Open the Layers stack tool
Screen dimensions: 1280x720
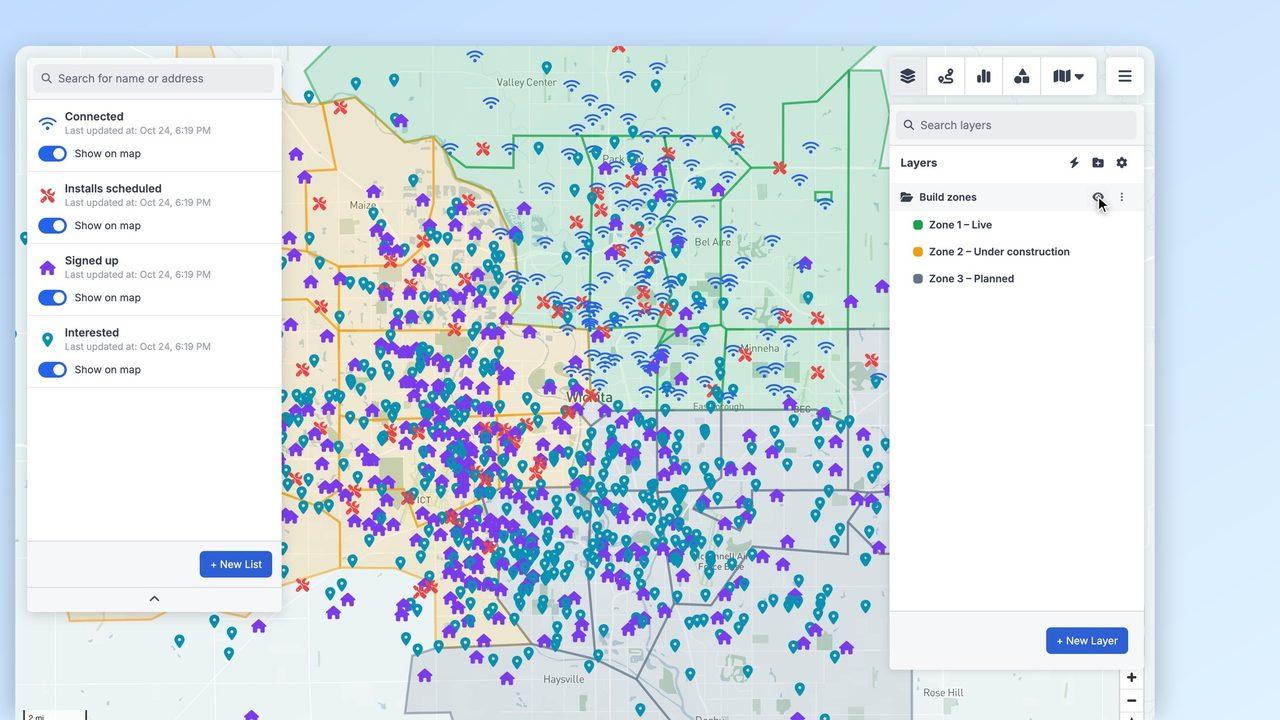(x=908, y=76)
